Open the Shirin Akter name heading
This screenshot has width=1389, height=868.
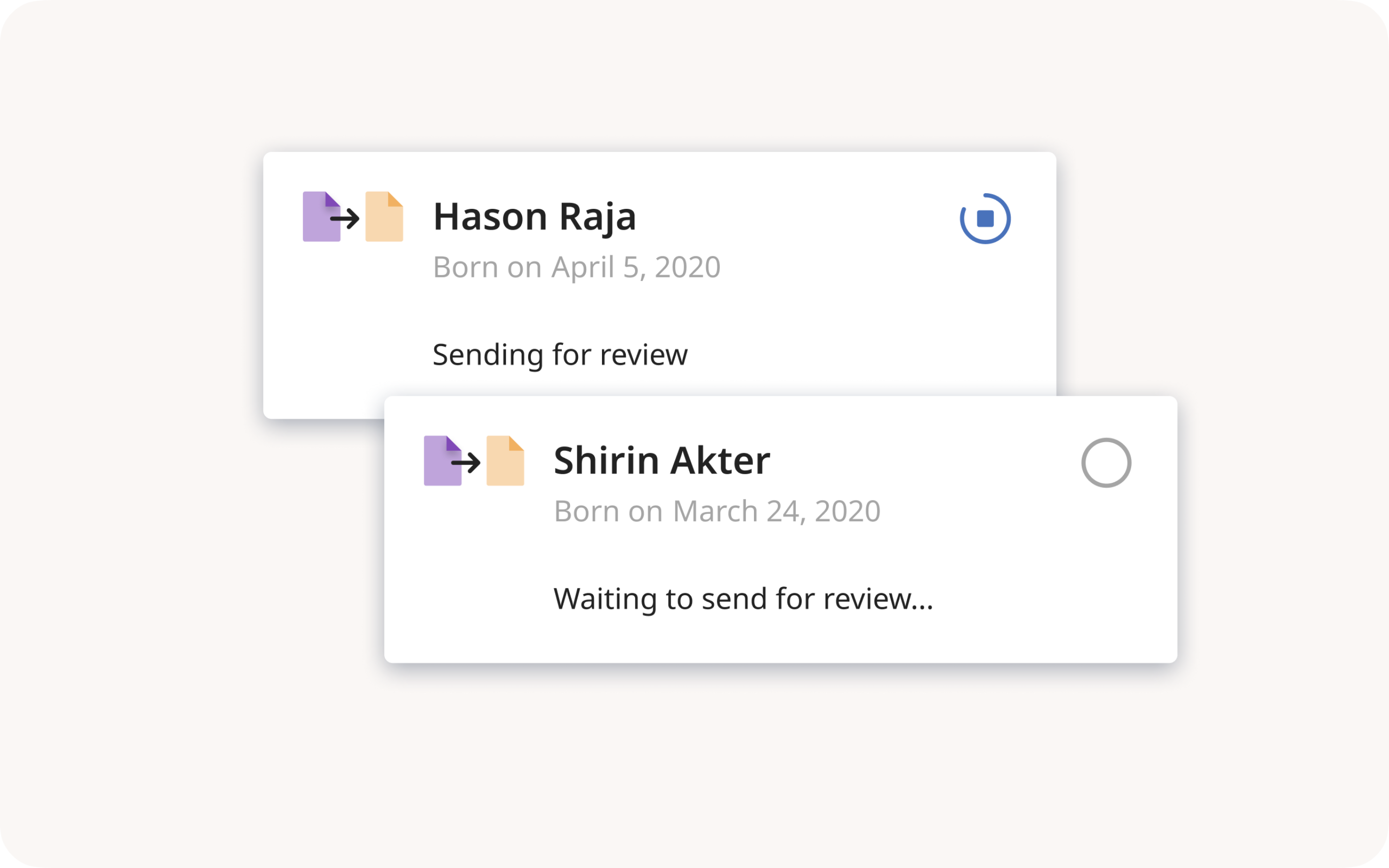pos(661,461)
